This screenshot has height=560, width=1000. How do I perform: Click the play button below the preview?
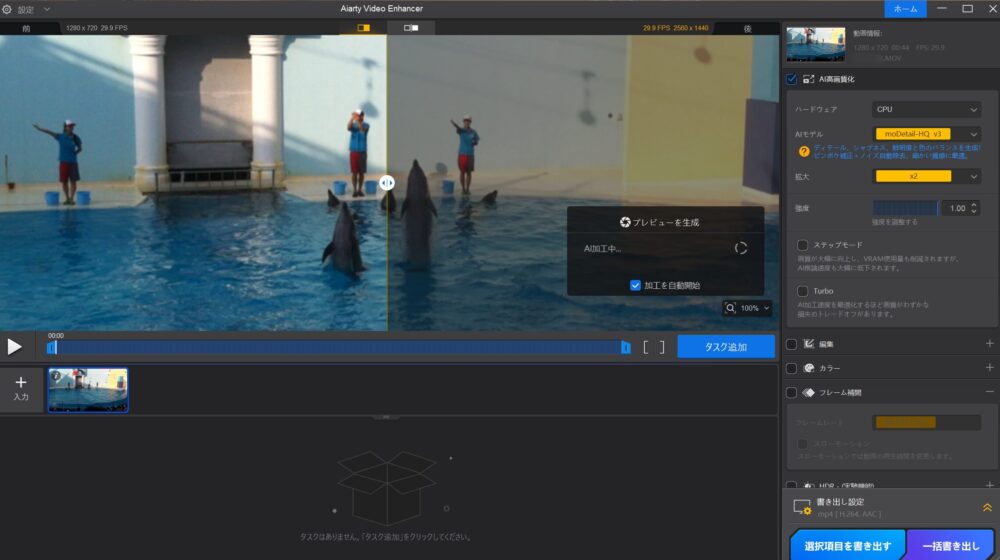pyautogui.click(x=15, y=347)
